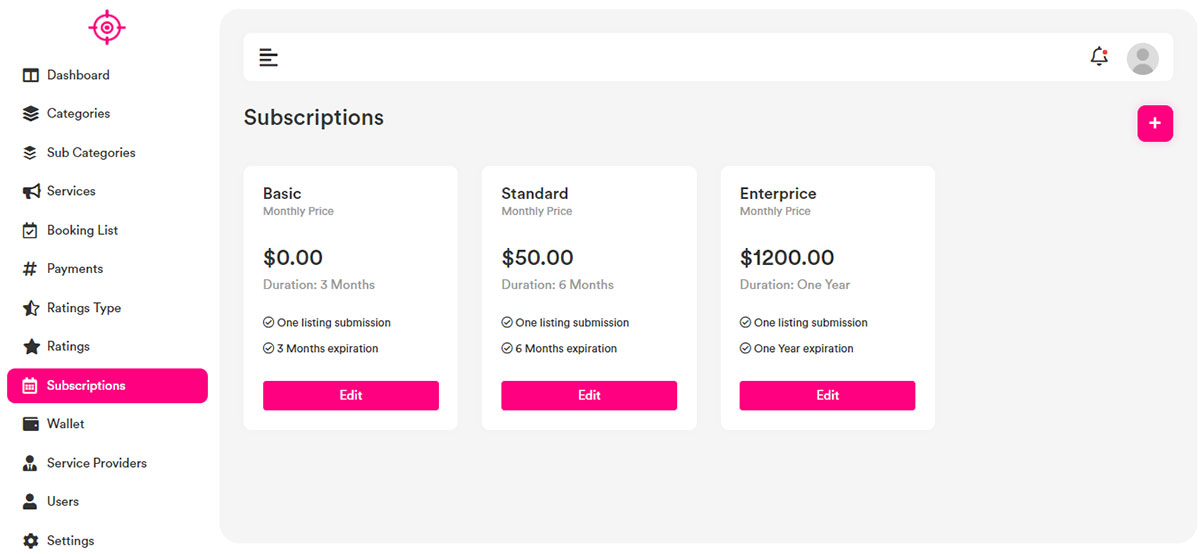The height and width of the screenshot is (554, 1200).
Task: Click the Categories layers icon
Action: pyautogui.click(x=30, y=114)
